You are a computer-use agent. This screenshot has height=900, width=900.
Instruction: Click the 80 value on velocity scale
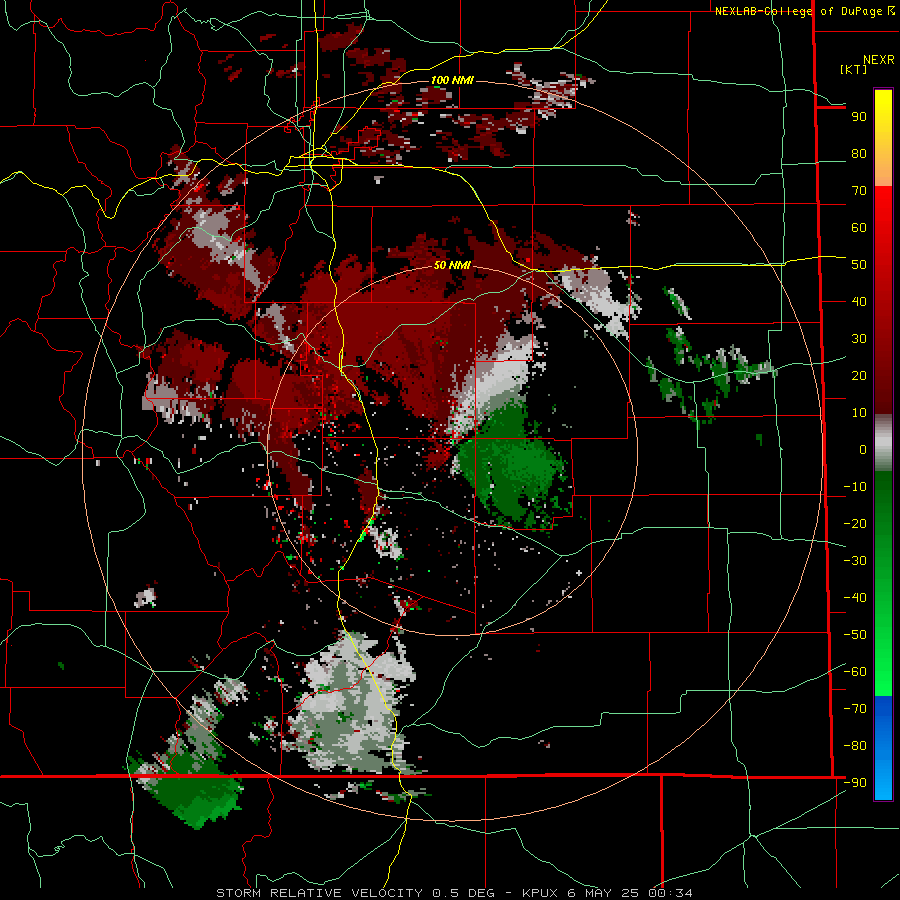click(x=859, y=154)
